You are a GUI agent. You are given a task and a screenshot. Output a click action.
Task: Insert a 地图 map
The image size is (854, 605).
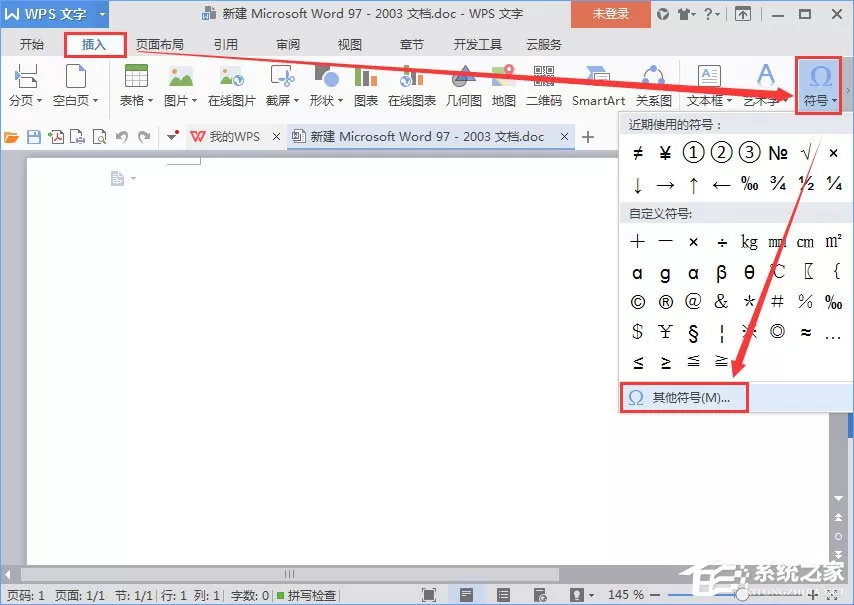point(503,85)
